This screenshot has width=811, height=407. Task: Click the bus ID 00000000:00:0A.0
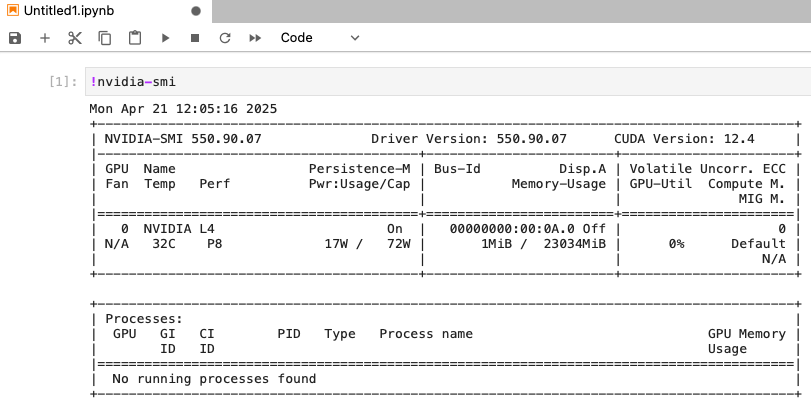pyautogui.click(x=512, y=229)
